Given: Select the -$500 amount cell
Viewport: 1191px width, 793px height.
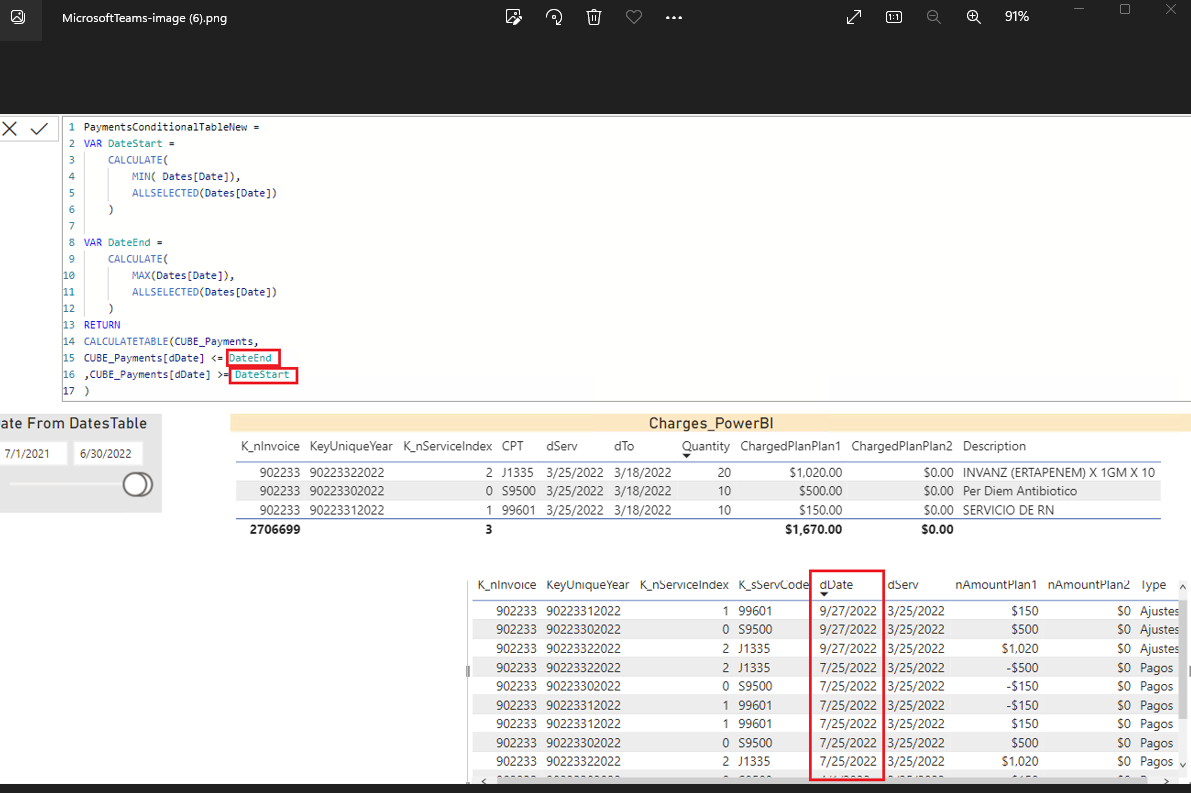Looking at the screenshot, I should point(1022,668).
